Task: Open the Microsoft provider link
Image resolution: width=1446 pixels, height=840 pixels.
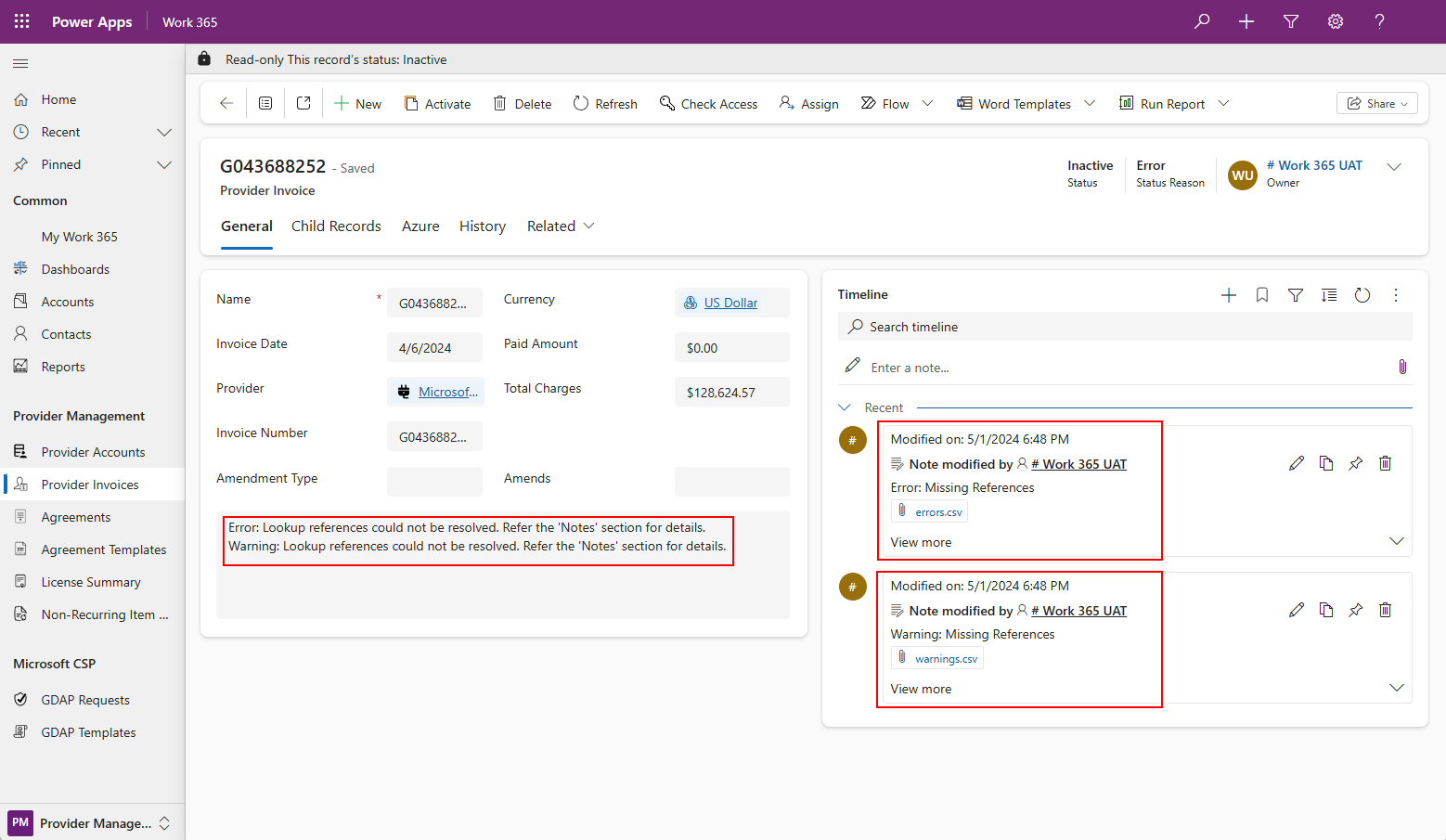Action: click(x=448, y=392)
